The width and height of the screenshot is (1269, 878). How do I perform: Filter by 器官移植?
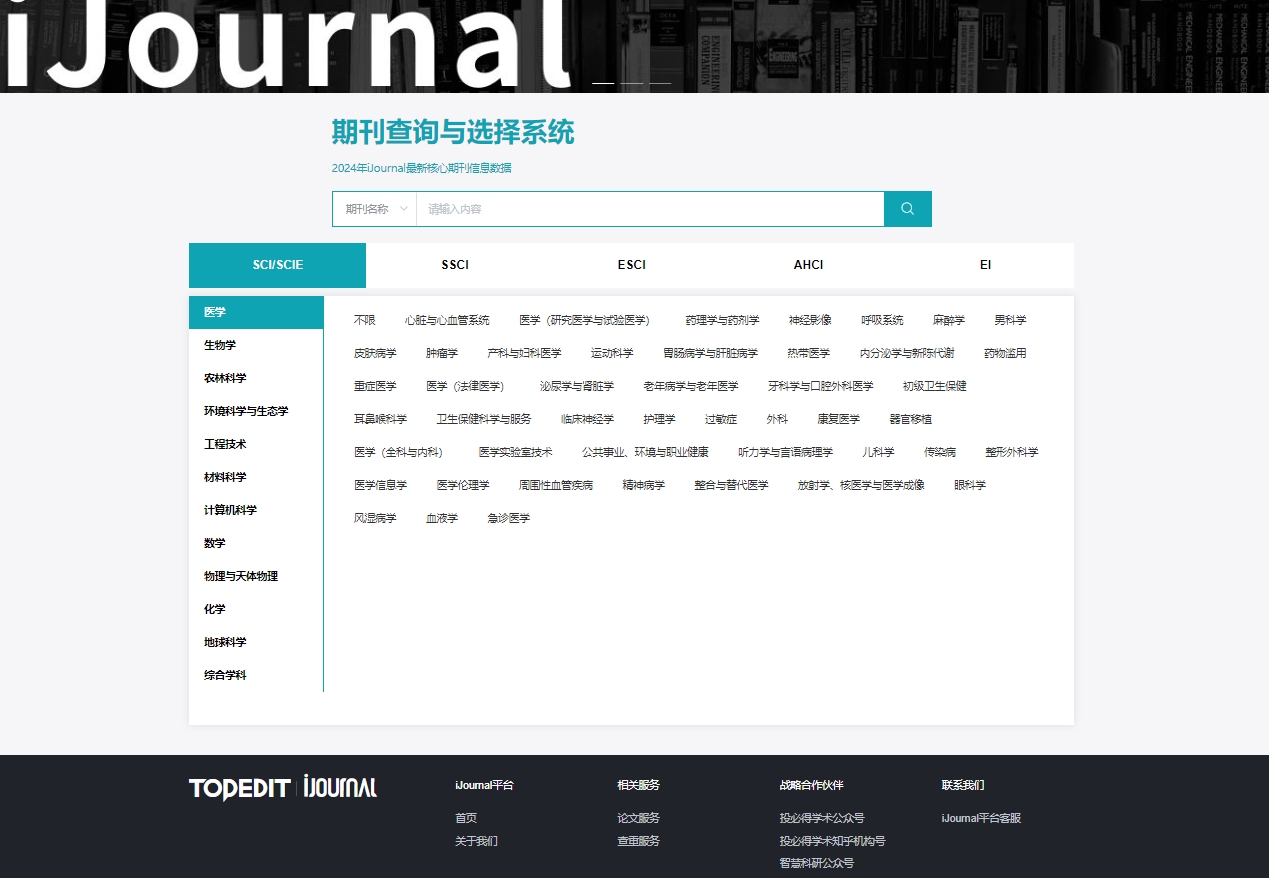(x=910, y=419)
